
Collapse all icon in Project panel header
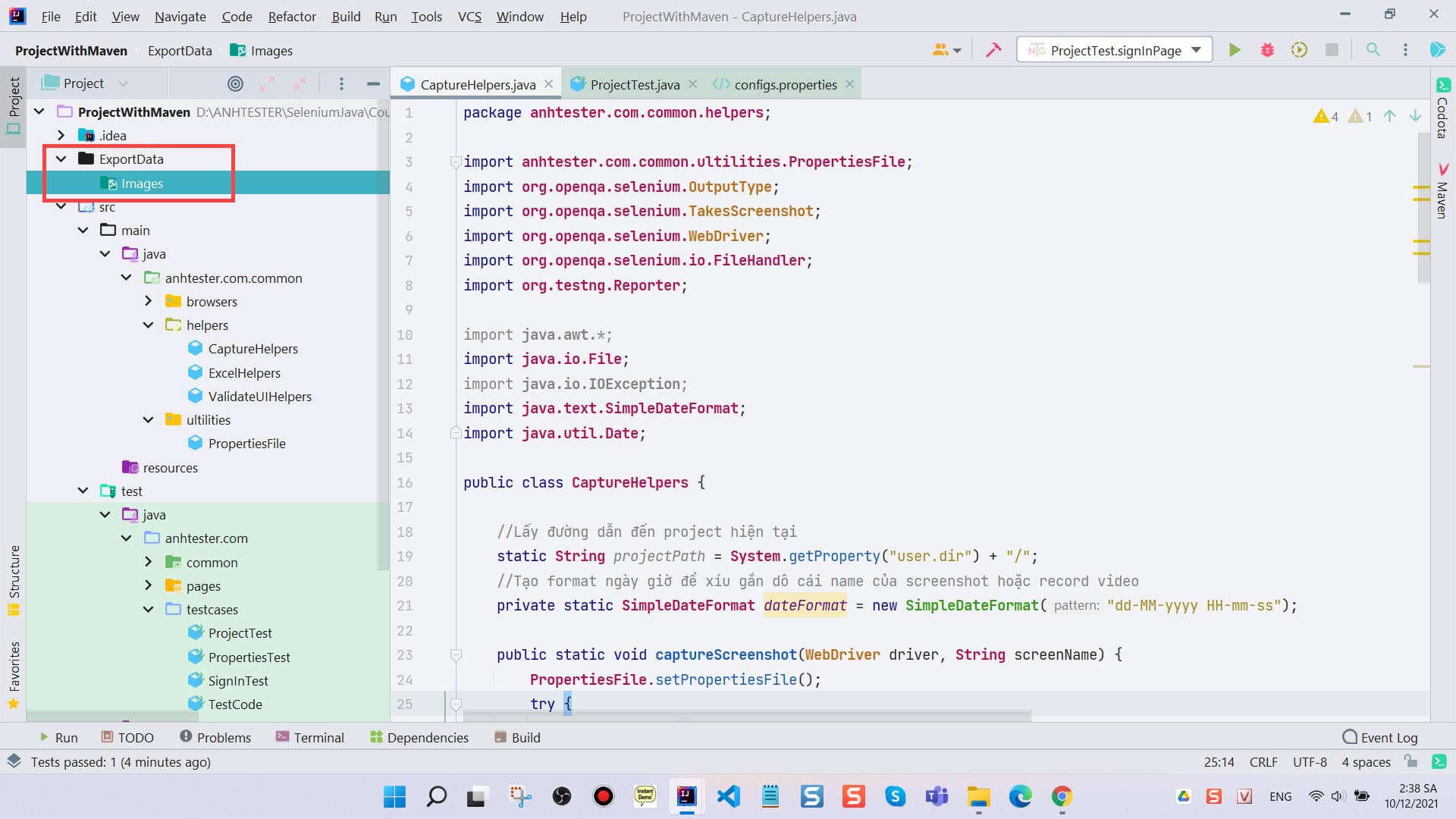pos(300,83)
